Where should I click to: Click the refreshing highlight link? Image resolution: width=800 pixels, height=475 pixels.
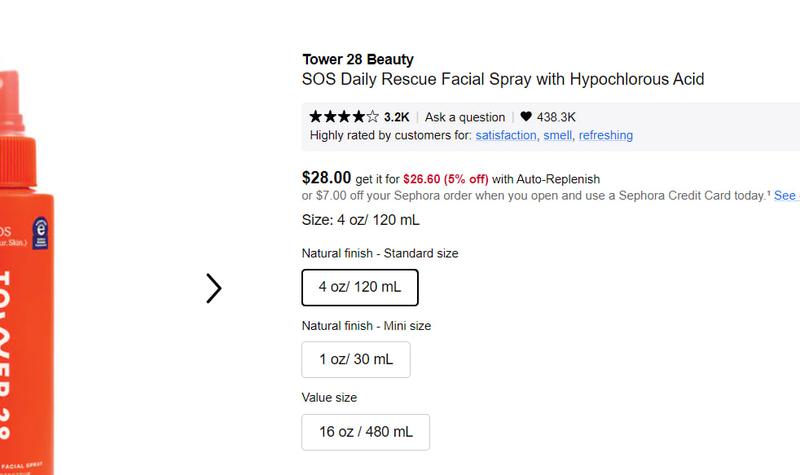(606, 135)
